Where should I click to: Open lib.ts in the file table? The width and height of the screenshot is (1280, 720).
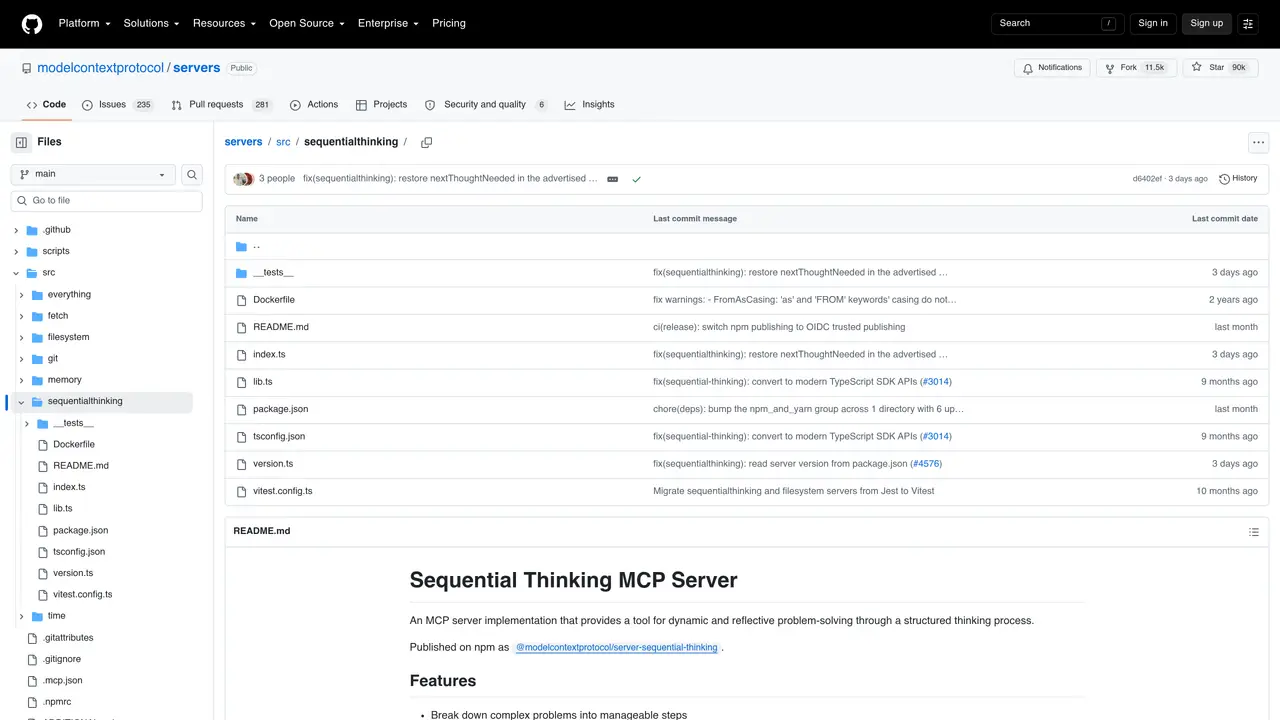click(263, 382)
